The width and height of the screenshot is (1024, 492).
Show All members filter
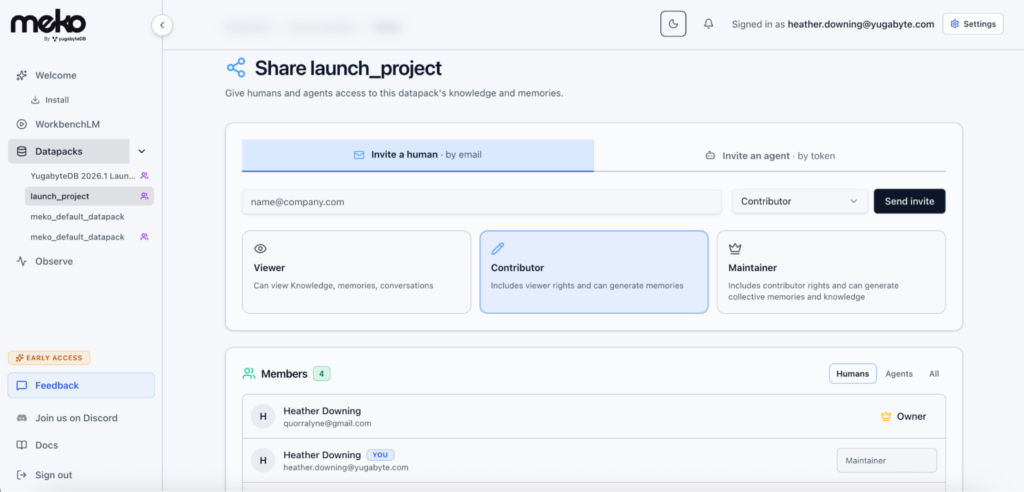click(x=934, y=374)
